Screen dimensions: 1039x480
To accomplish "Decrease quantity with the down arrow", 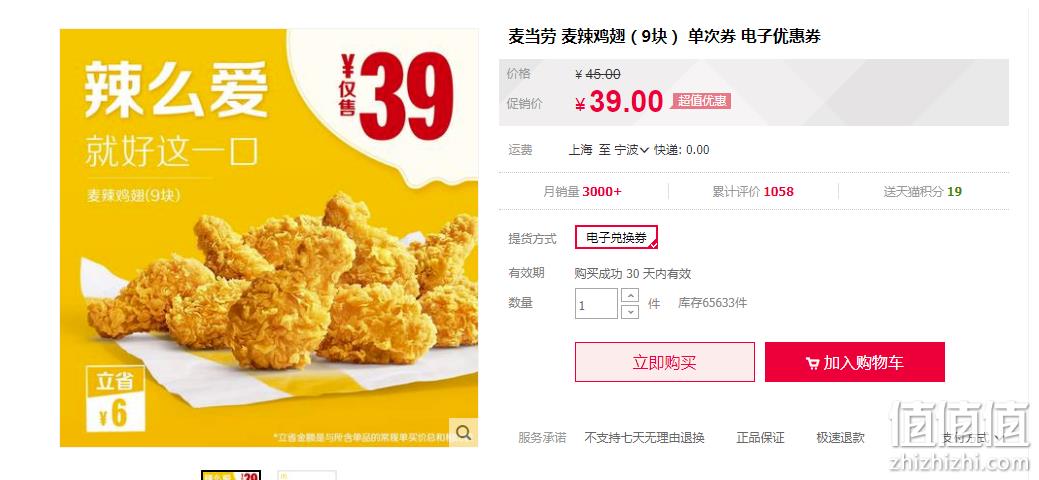I will [x=630, y=312].
